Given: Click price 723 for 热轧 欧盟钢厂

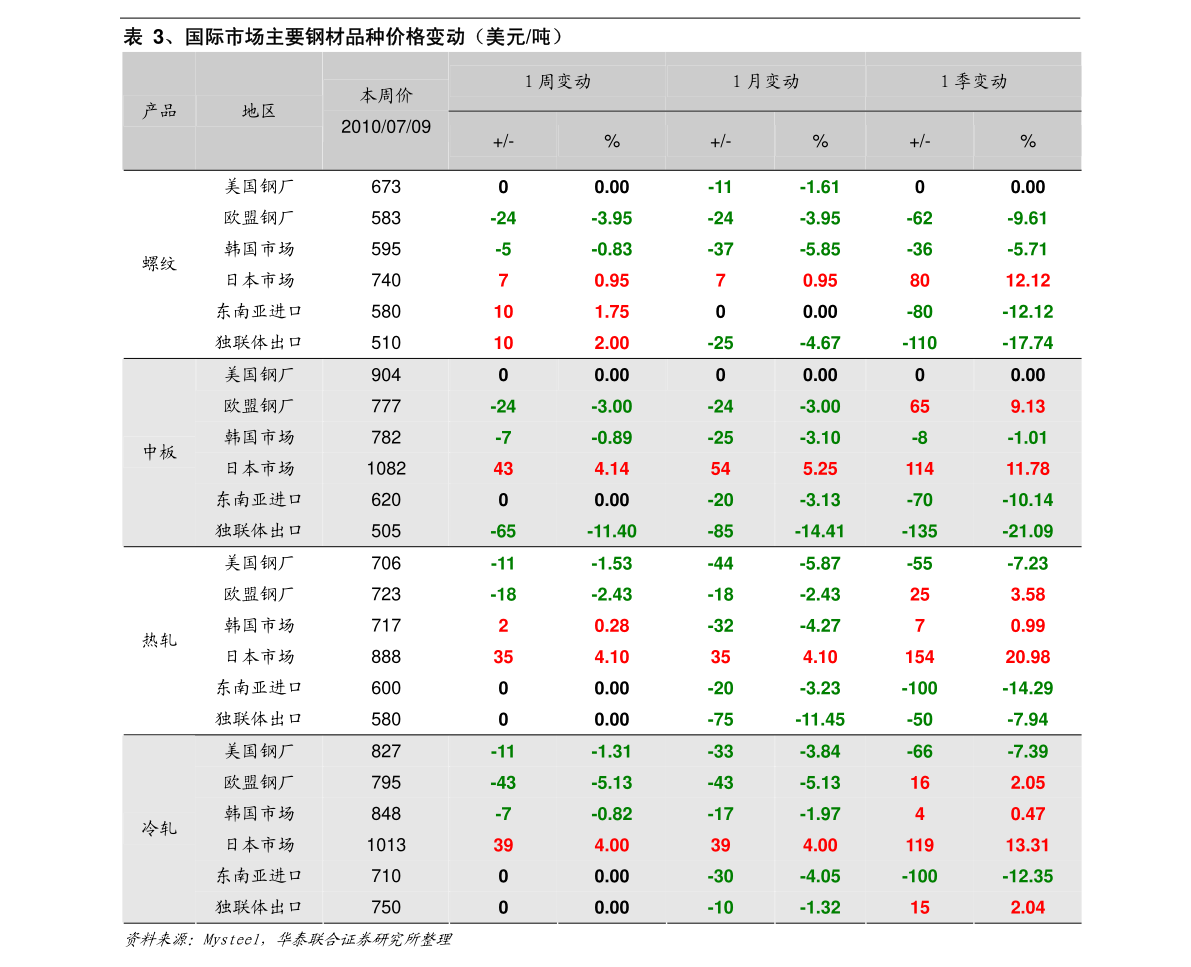Looking at the screenshot, I should point(386,595).
